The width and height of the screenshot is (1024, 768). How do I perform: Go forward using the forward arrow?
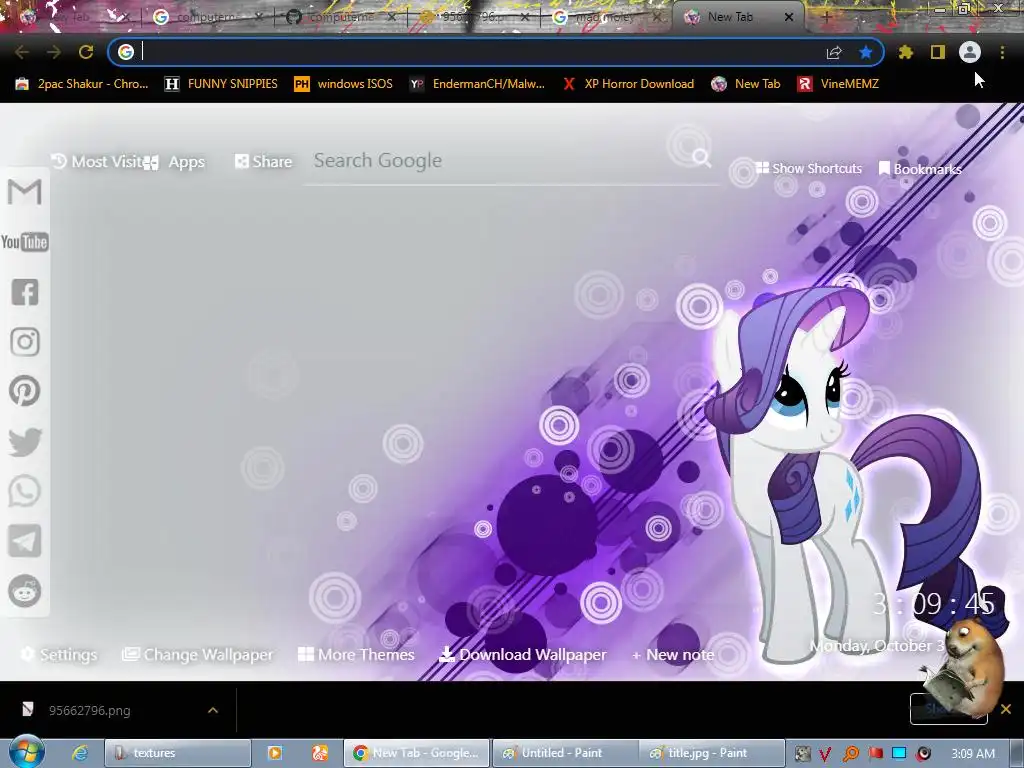tap(54, 52)
